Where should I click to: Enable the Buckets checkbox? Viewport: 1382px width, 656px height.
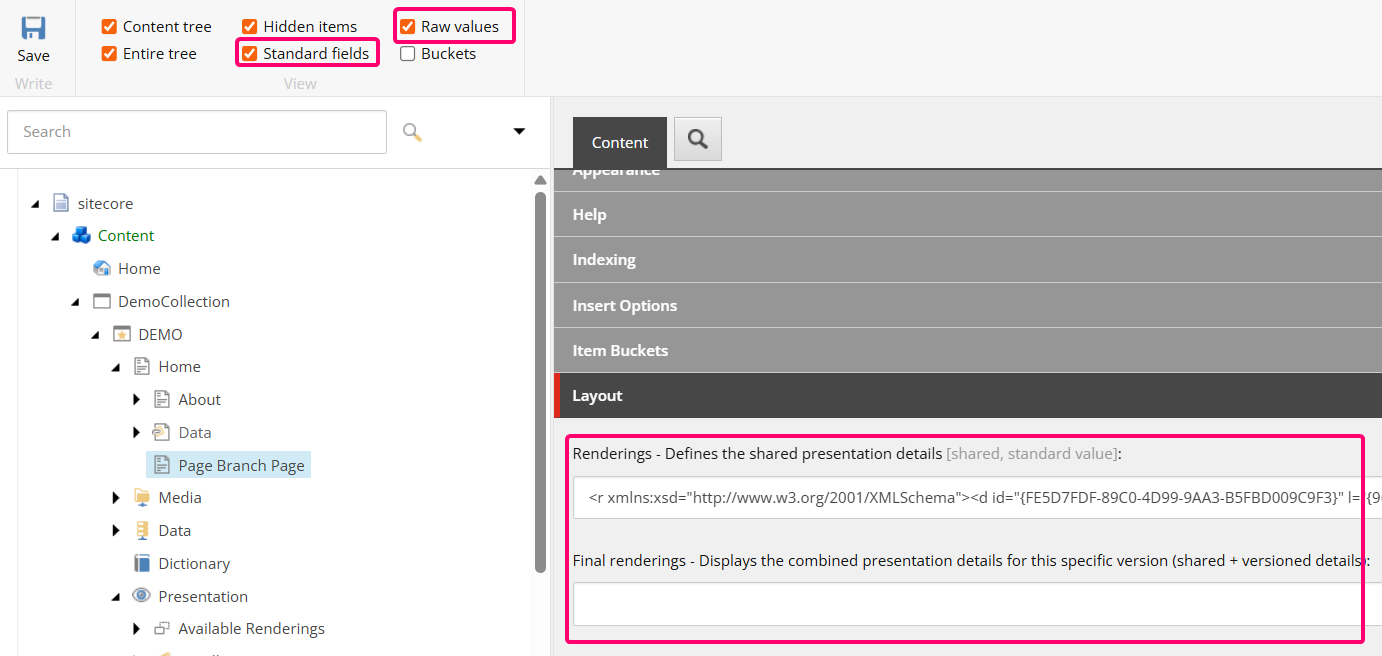pyautogui.click(x=408, y=54)
